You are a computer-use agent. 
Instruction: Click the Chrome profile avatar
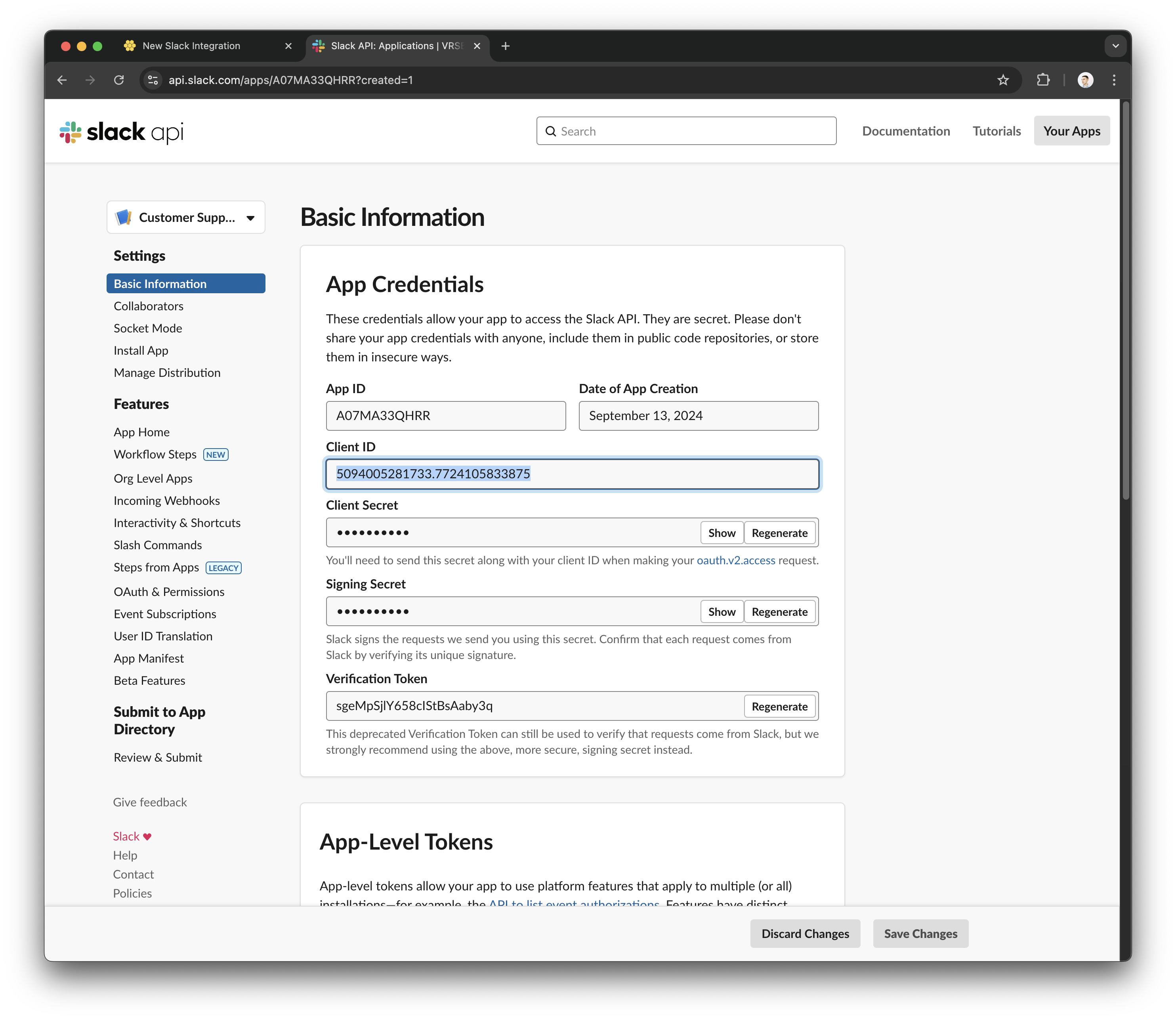[x=1085, y=80]
